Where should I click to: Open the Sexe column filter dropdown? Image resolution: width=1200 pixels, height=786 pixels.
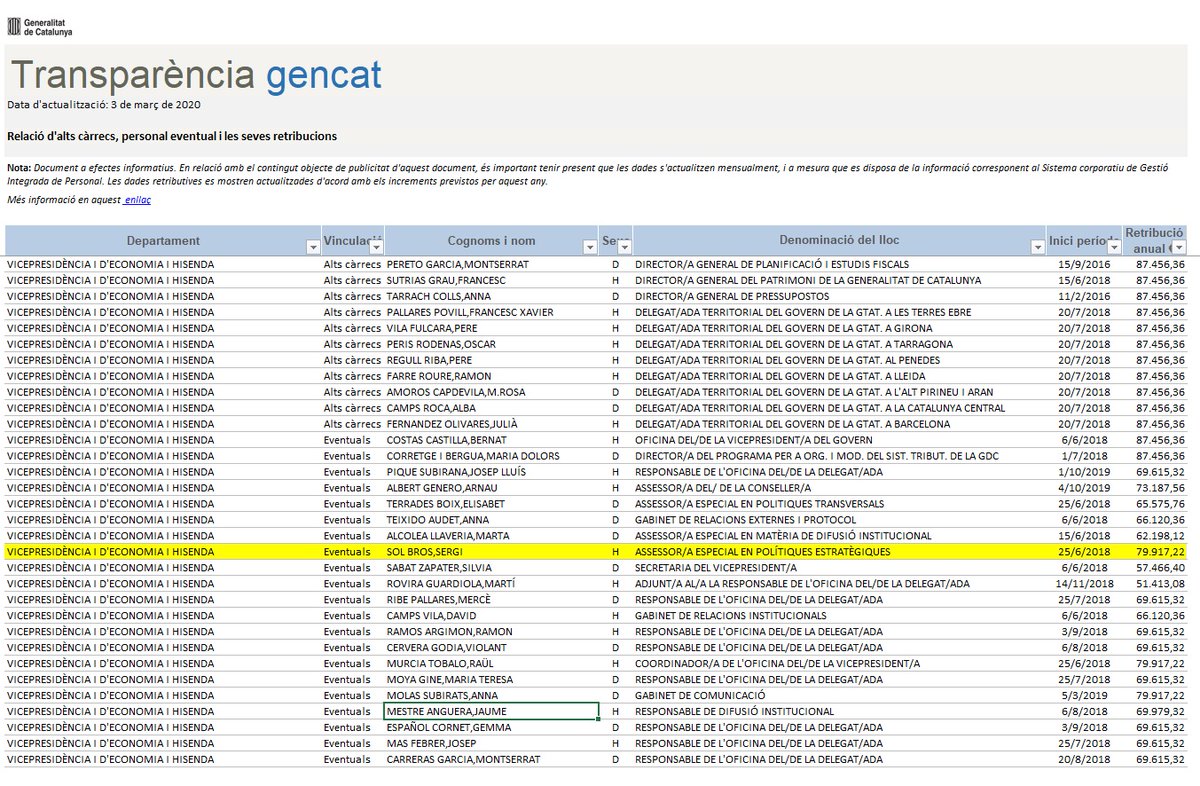623,247
